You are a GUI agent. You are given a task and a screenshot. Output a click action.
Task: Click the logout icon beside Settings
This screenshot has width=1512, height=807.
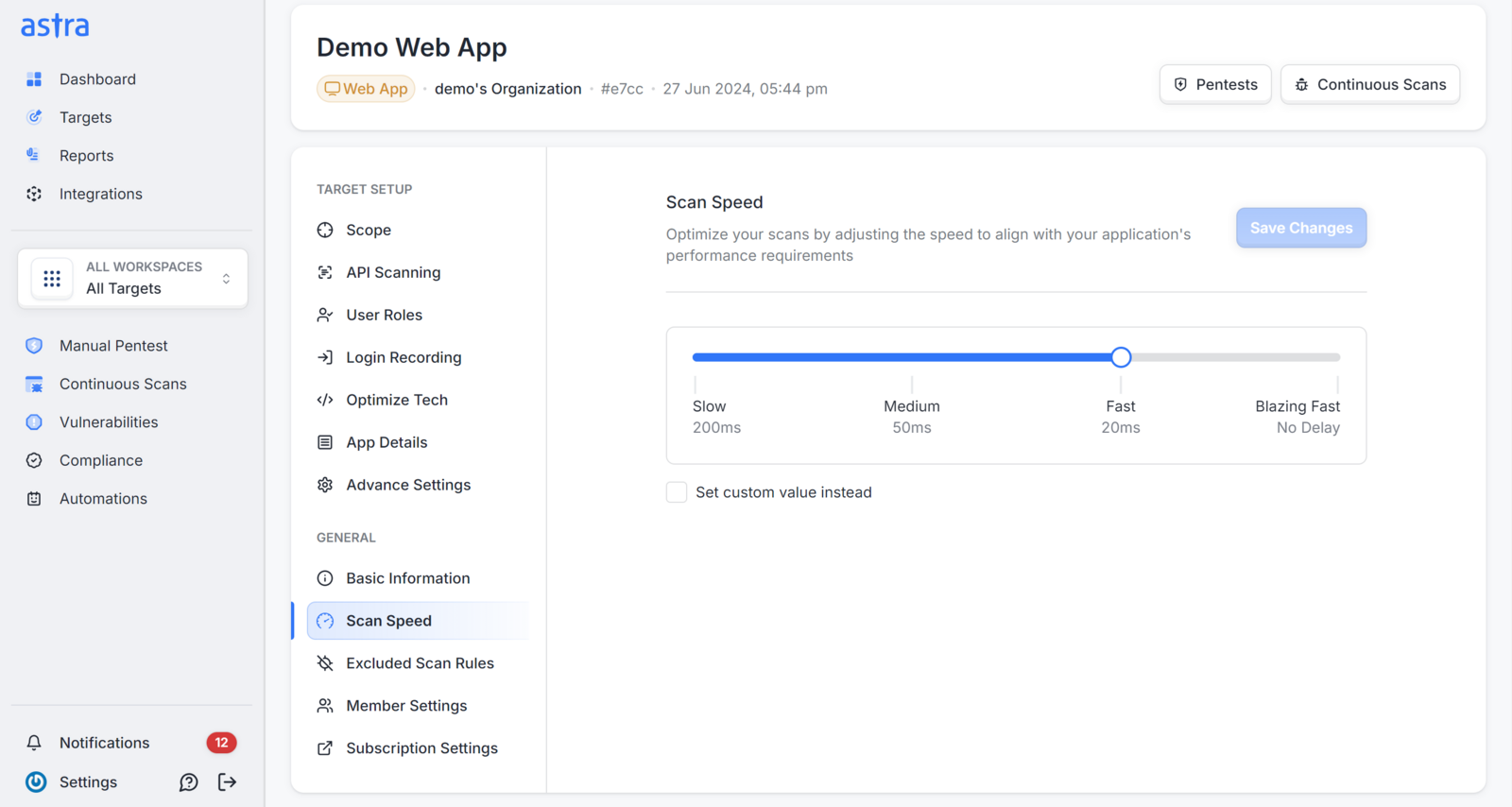tap(227, 781)
